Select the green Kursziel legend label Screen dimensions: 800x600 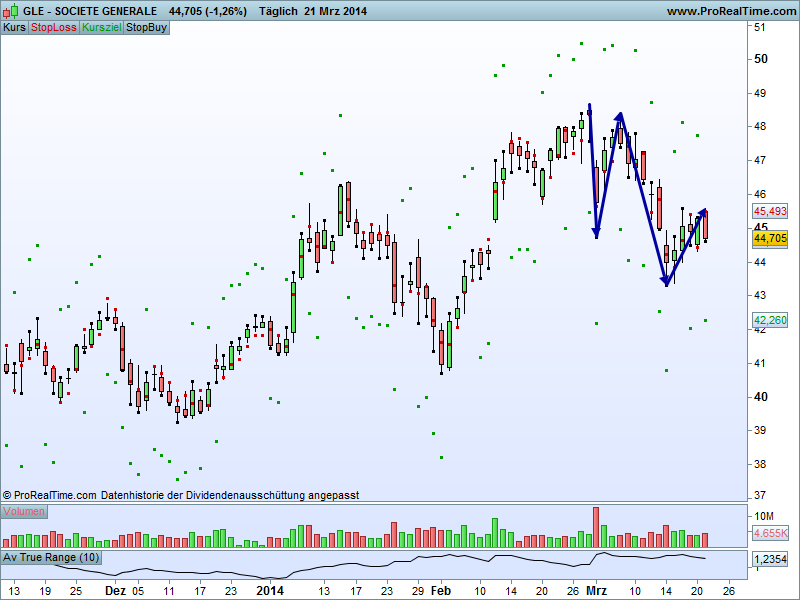click(x=102, y=28)
